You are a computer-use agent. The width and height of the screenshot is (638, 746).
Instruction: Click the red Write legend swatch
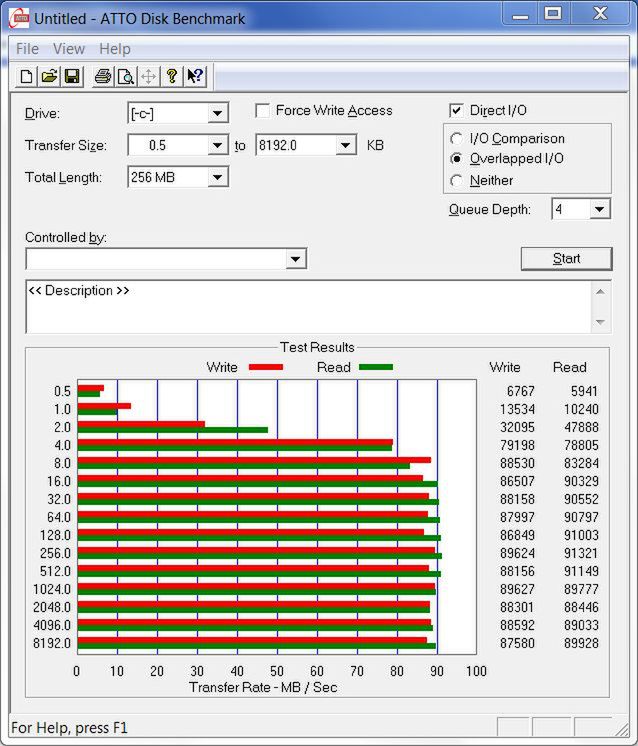tap(266, 367)
